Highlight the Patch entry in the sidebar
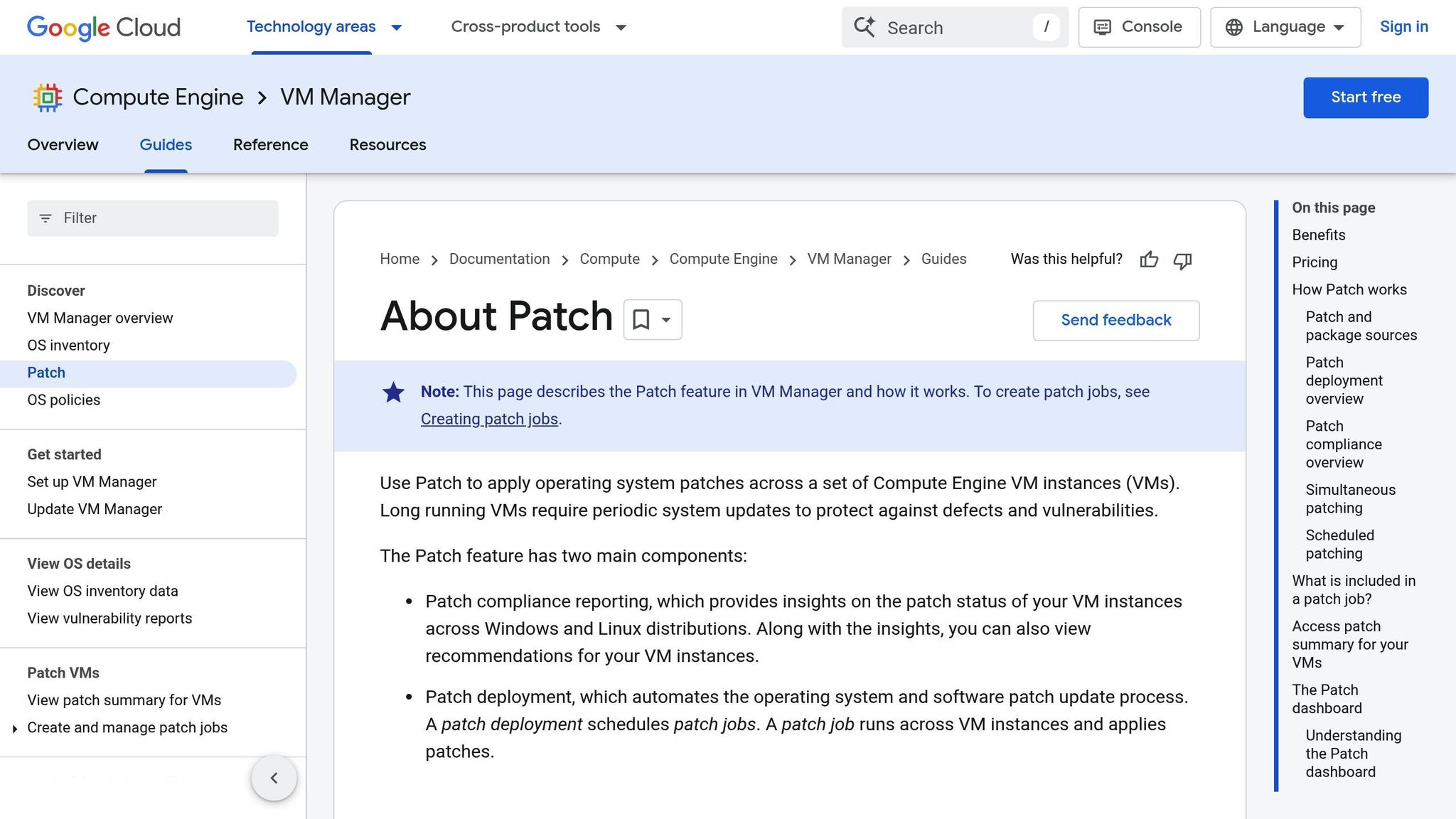1456x819 pixels. 45,373
